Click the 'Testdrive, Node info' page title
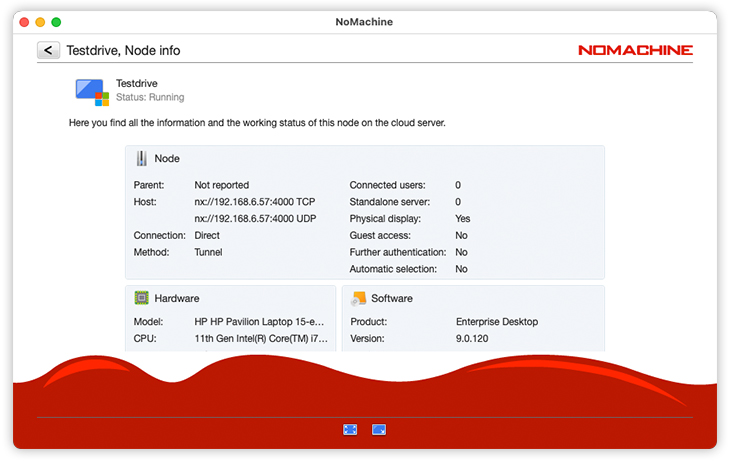 click(123, 50)
